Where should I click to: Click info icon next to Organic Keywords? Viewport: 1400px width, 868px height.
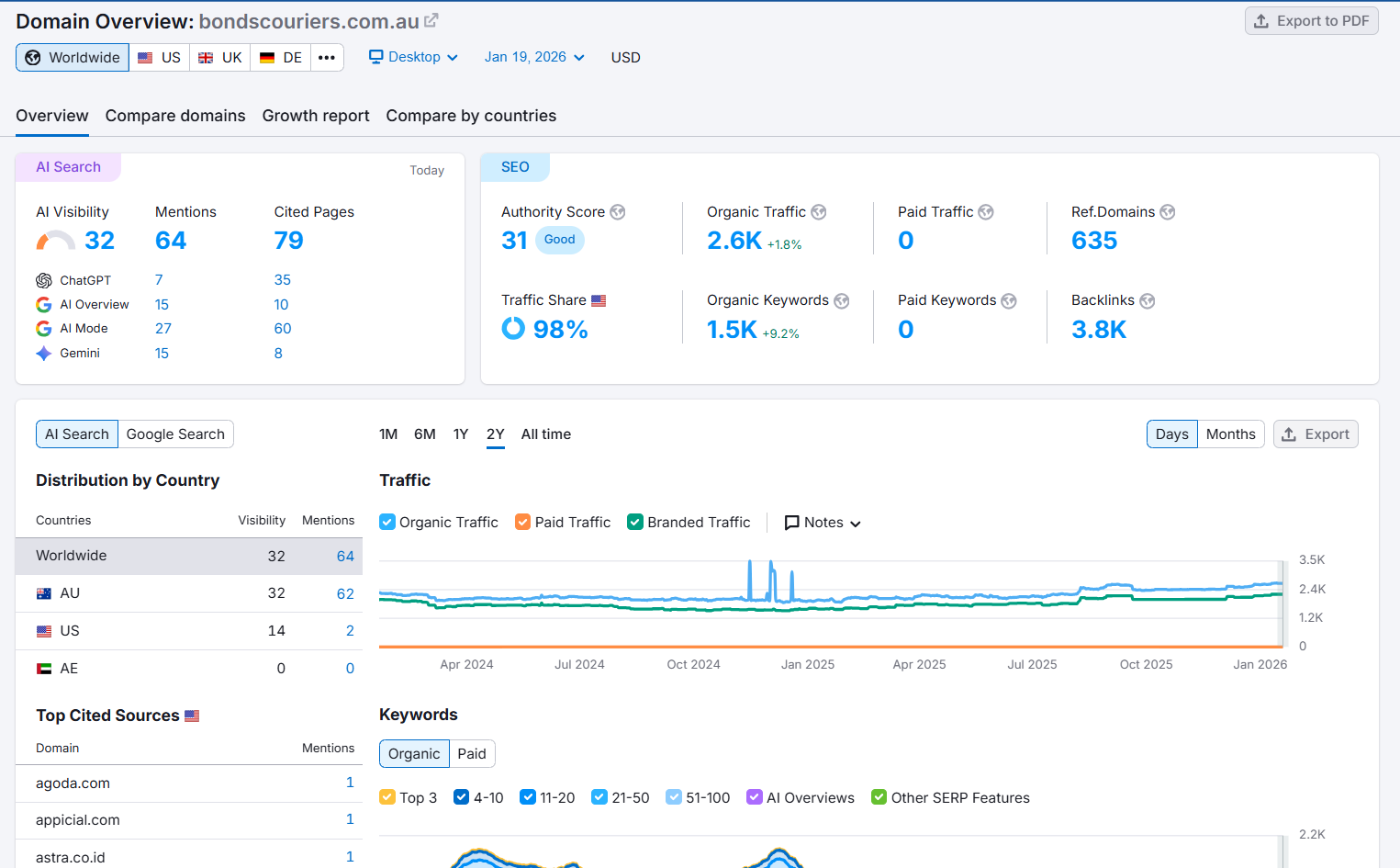(x=842, y=301)
